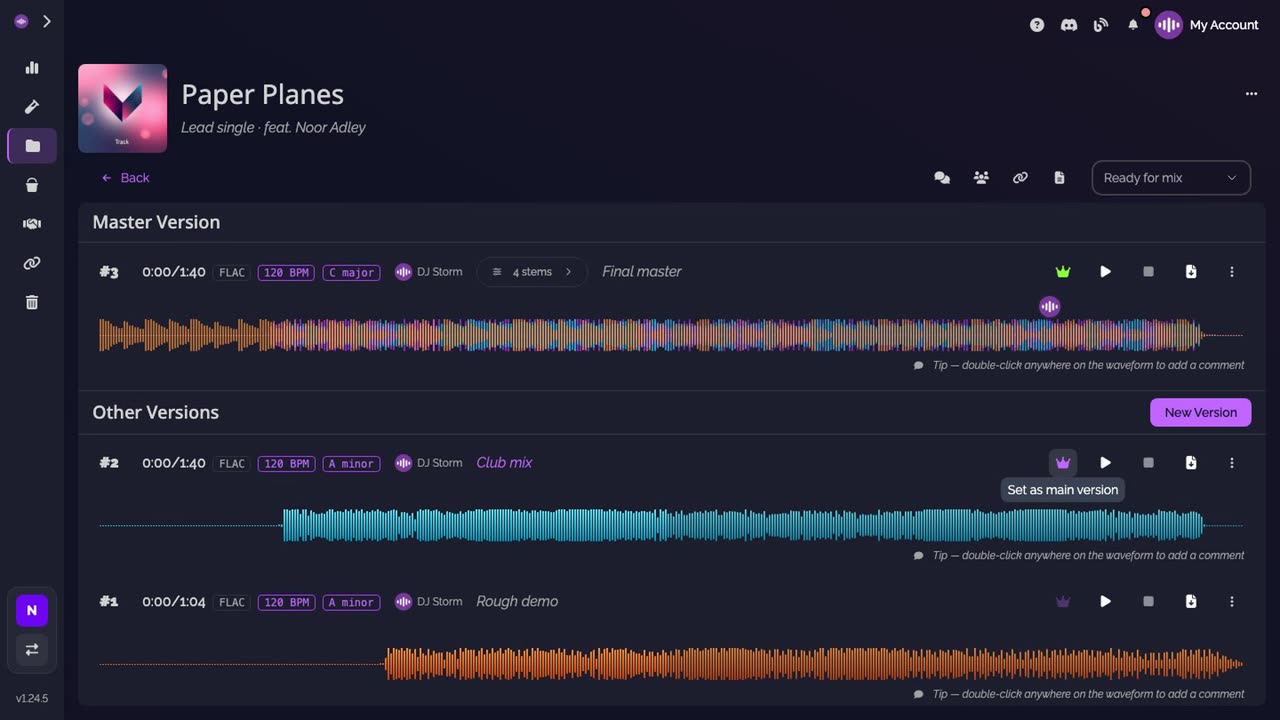1280x720 pixels.
Task: Expand the 4 stems list of Final master
Action: point(532,272)
